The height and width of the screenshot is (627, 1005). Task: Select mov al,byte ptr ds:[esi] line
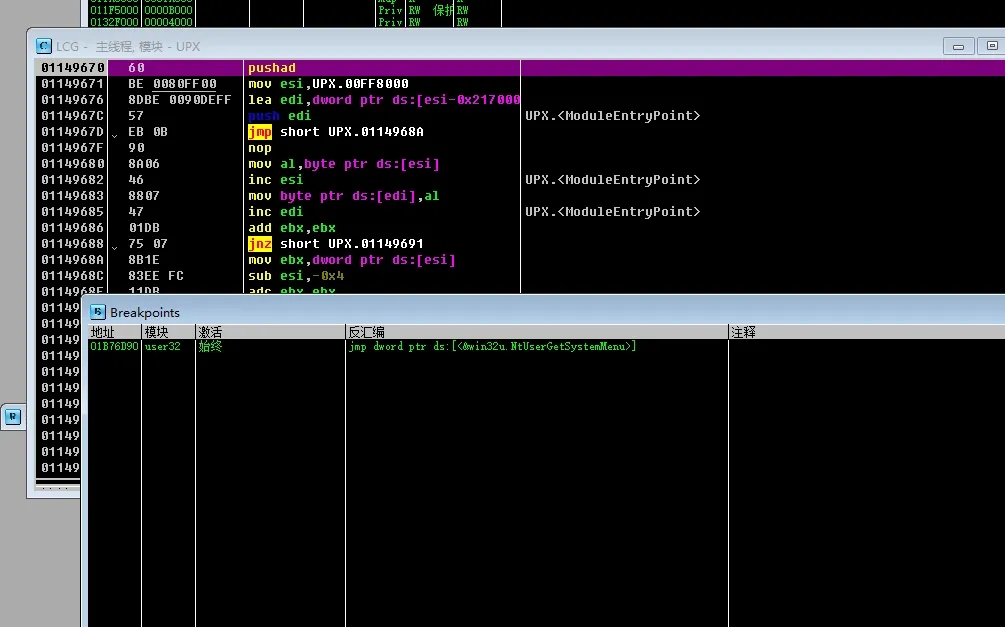[344, 163]
